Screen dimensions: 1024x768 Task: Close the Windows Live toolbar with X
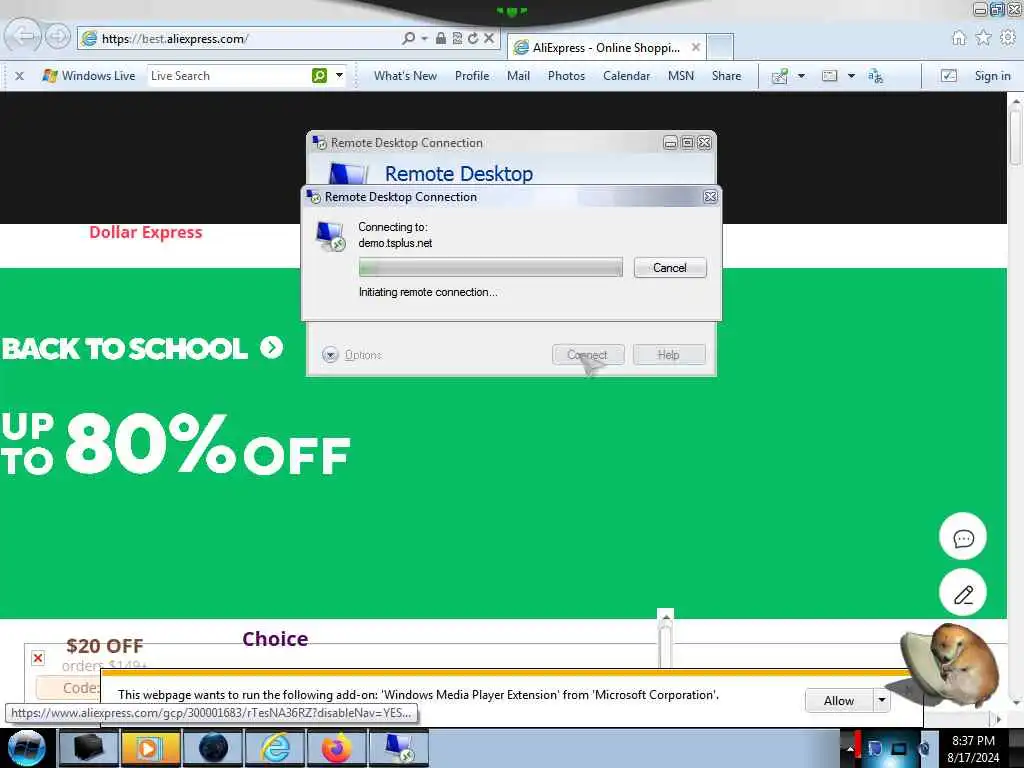pyautogui.click(x=20, y=76)
